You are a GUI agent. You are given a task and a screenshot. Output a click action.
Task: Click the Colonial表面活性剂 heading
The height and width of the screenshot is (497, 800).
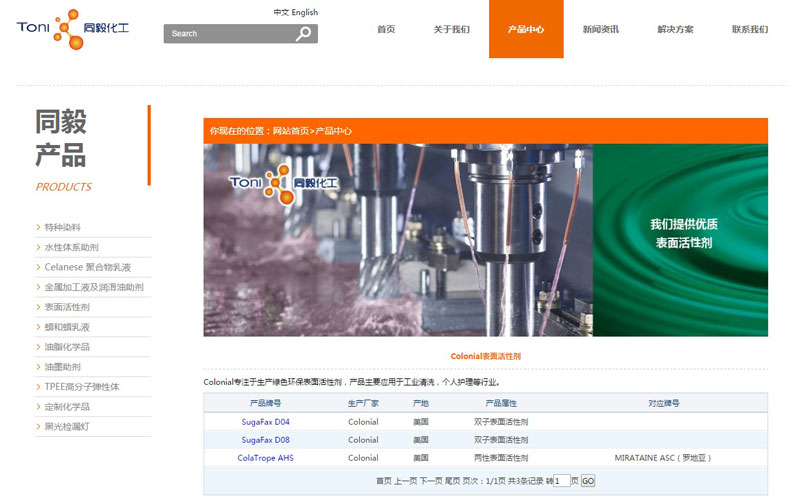(485, 356)
